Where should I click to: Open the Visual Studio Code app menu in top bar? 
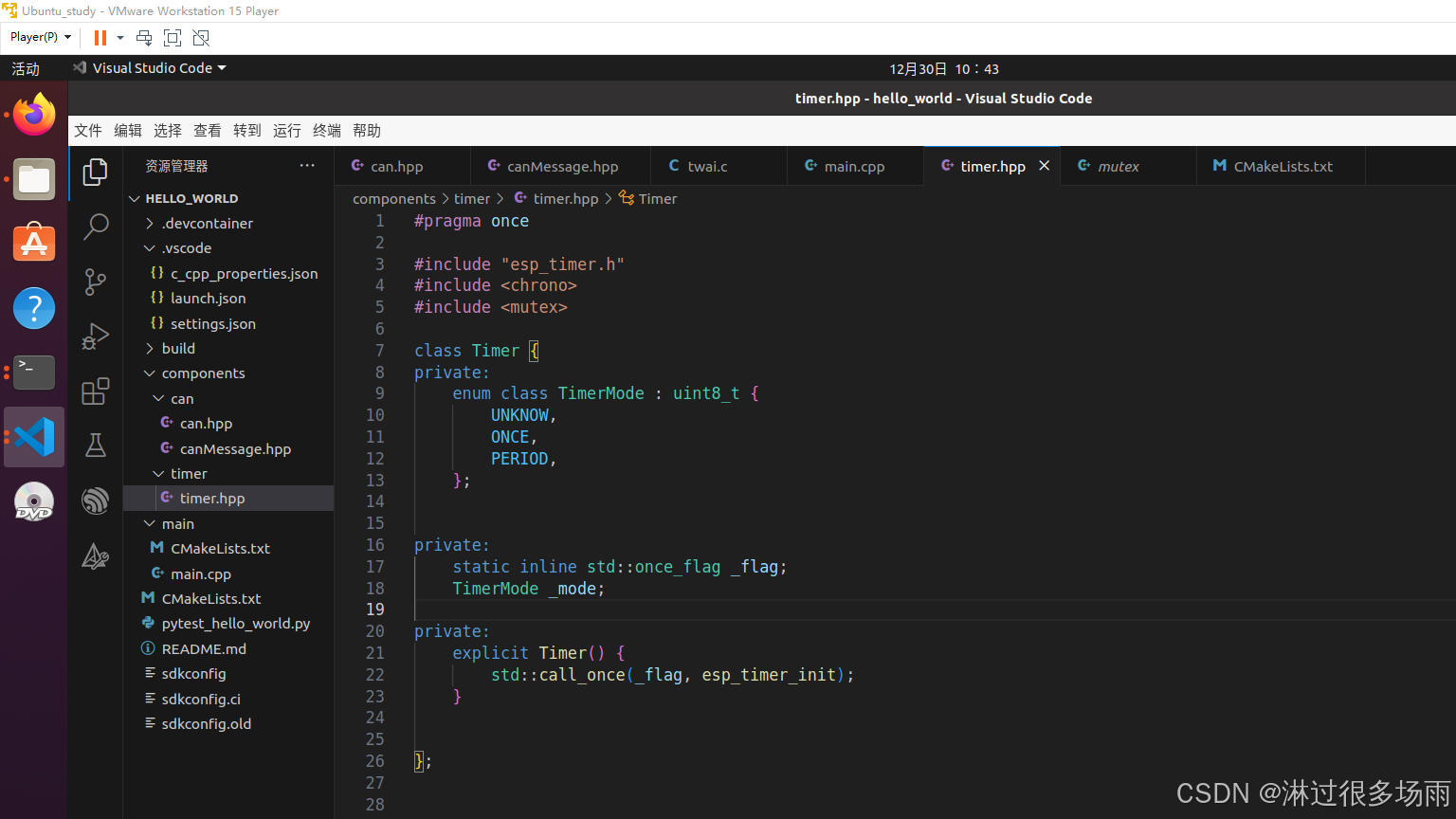pos(150,68)
